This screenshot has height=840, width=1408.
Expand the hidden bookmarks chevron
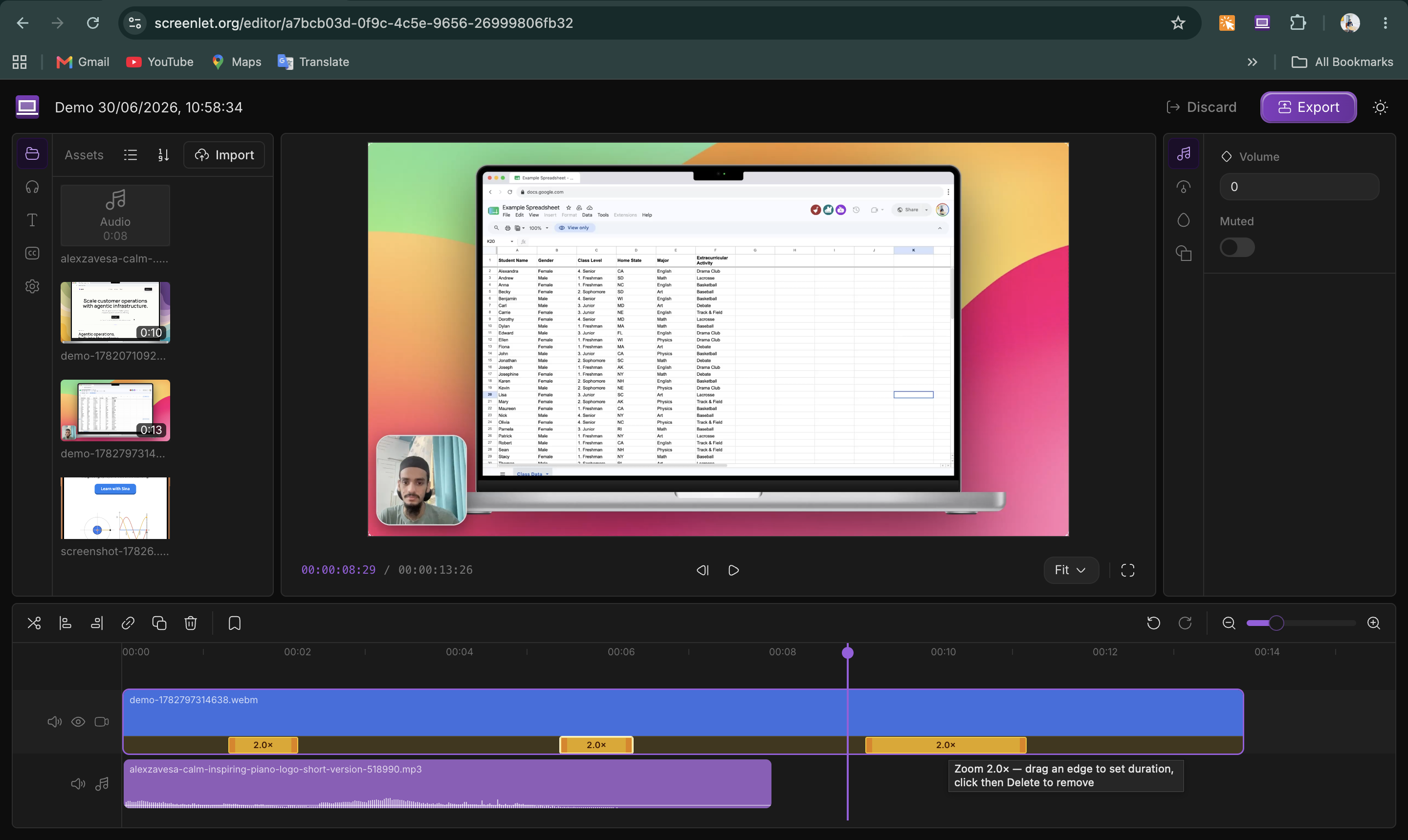point(1253,62)
